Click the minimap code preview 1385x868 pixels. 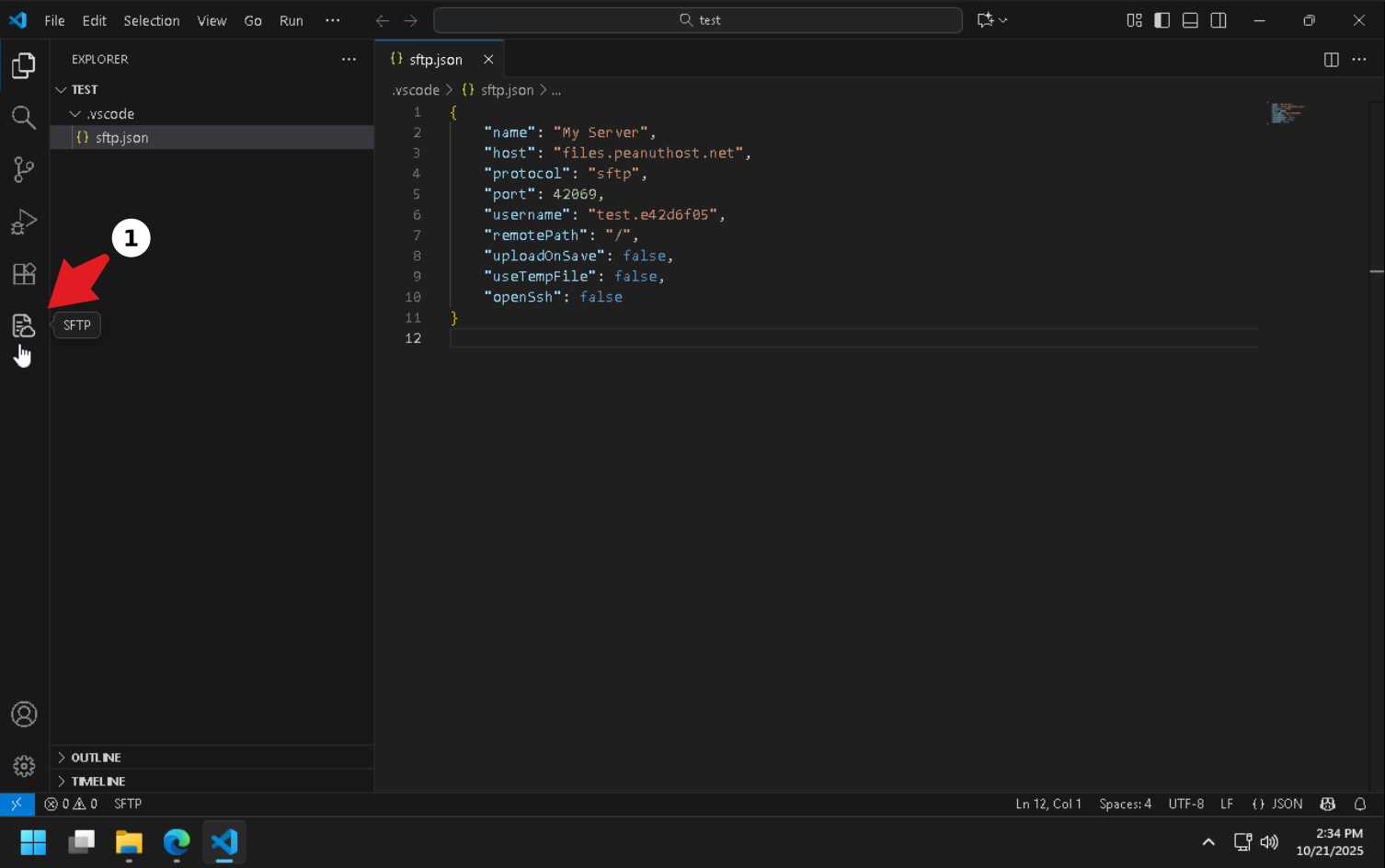[x=1287, y=113]
